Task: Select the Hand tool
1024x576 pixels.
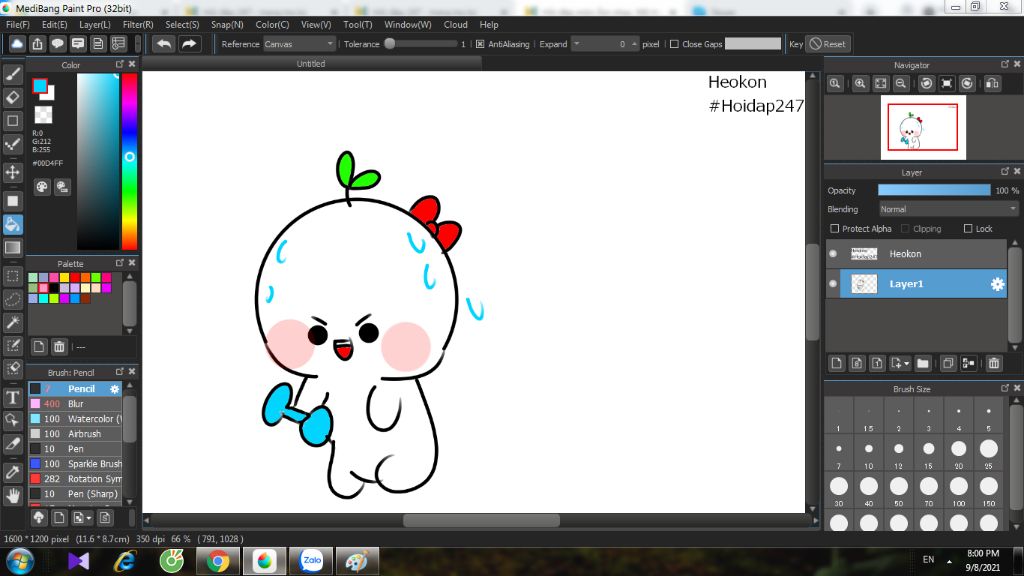Action: pos(12,496)
